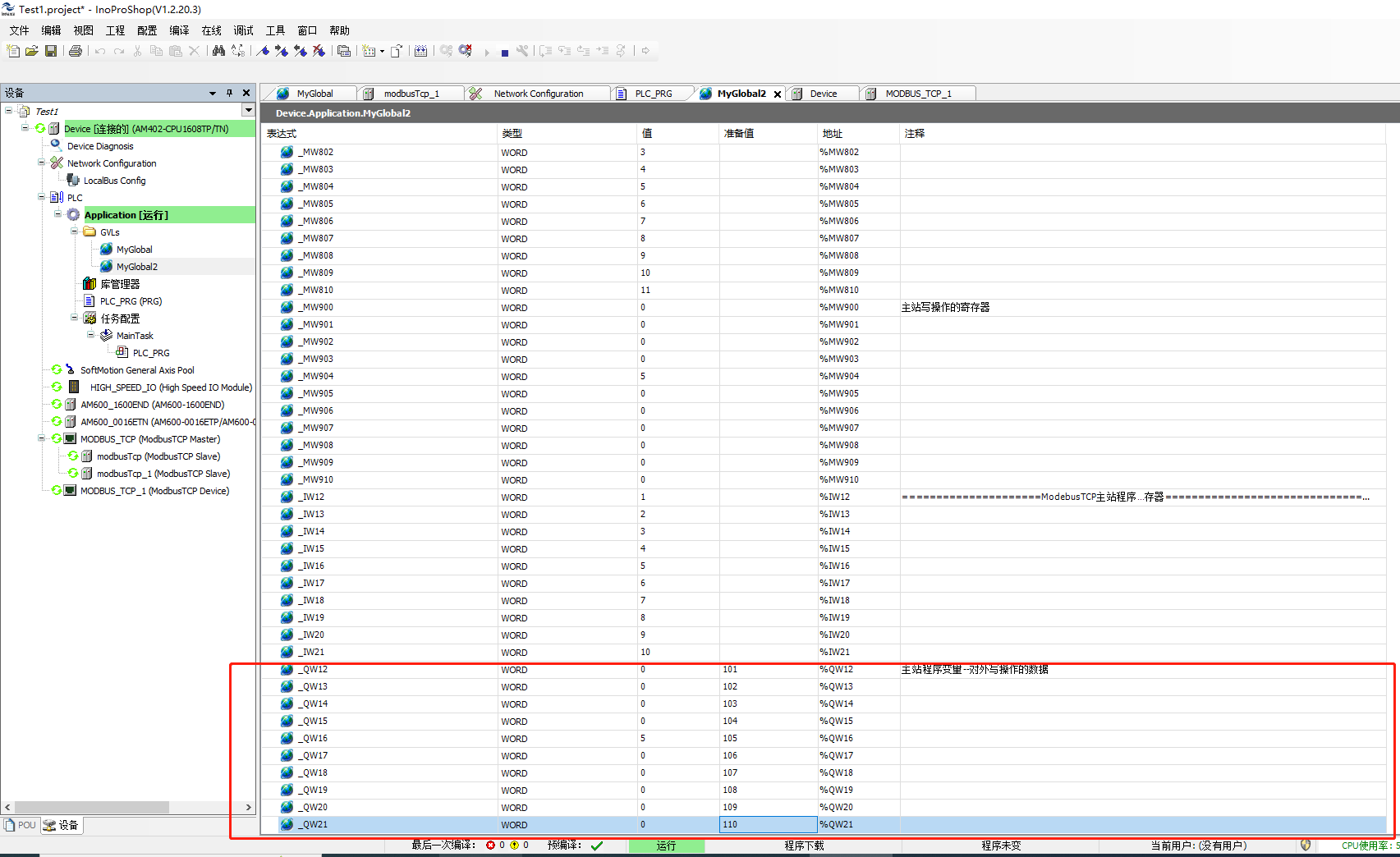
Task: Open the 设备 panel options dropdown arrow
Action: tap(213, 93)
